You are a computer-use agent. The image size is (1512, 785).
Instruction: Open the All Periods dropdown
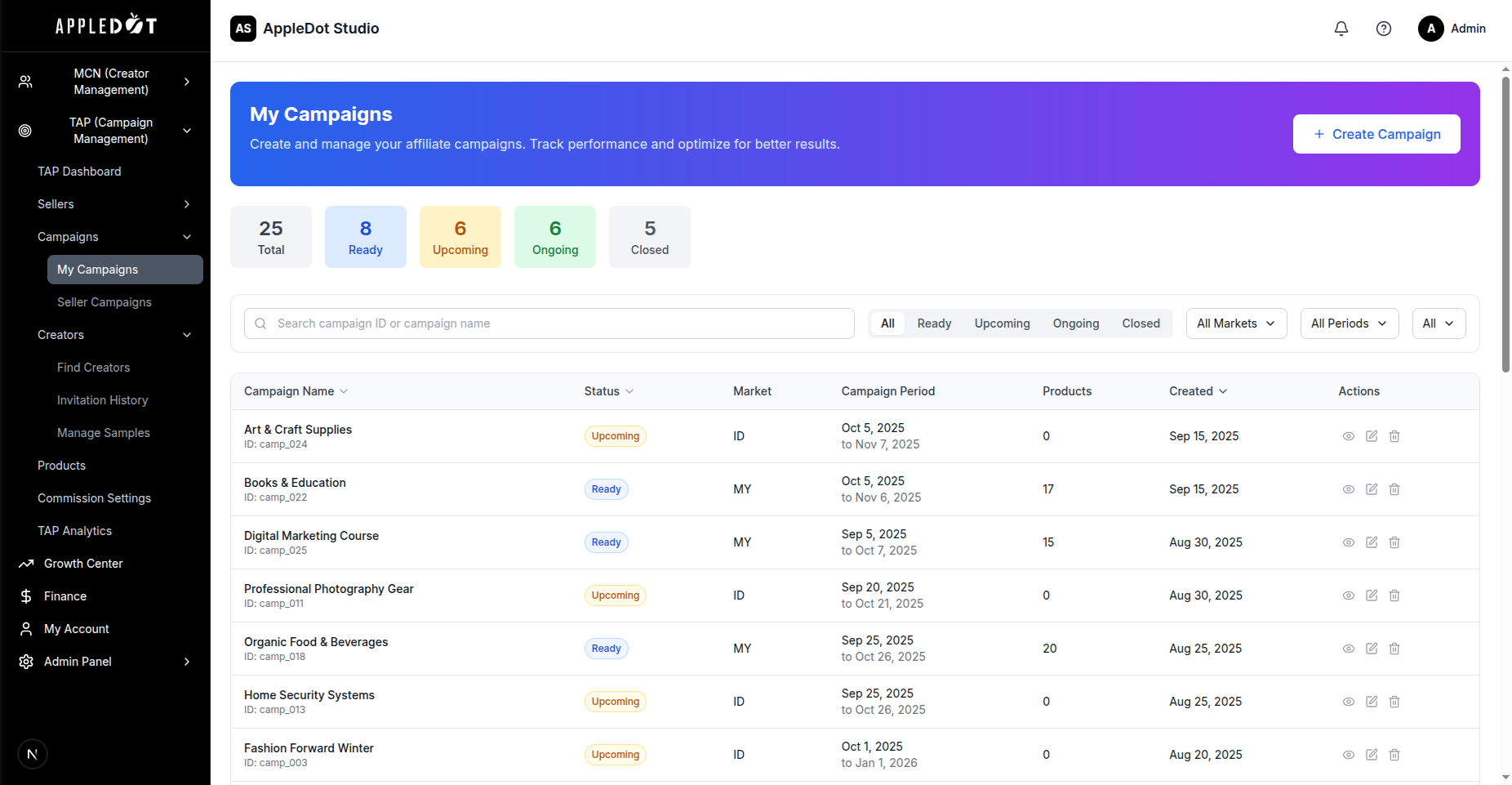tap(1349, 323)
